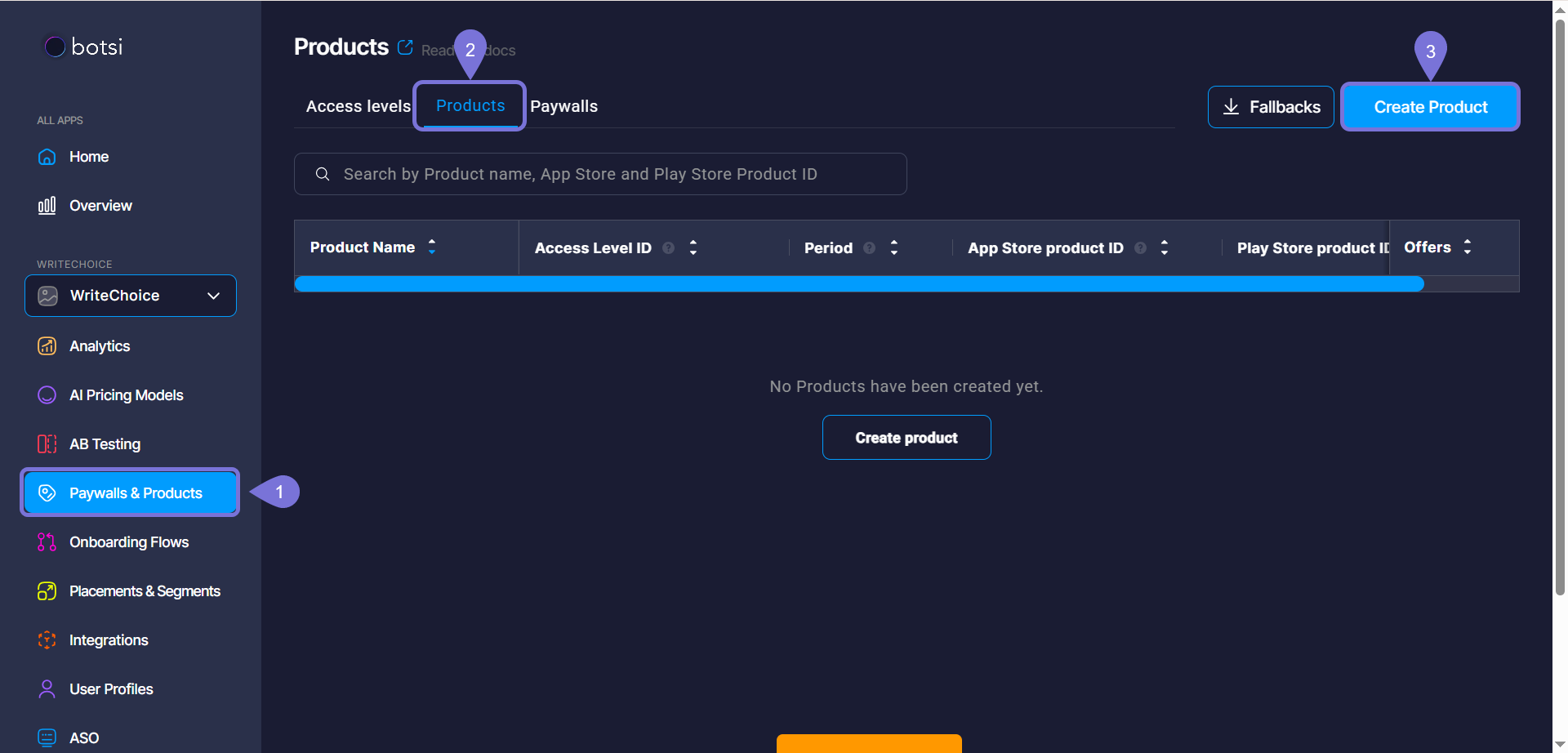
Task: Click the blue Create Product button
Action: 1430,107
